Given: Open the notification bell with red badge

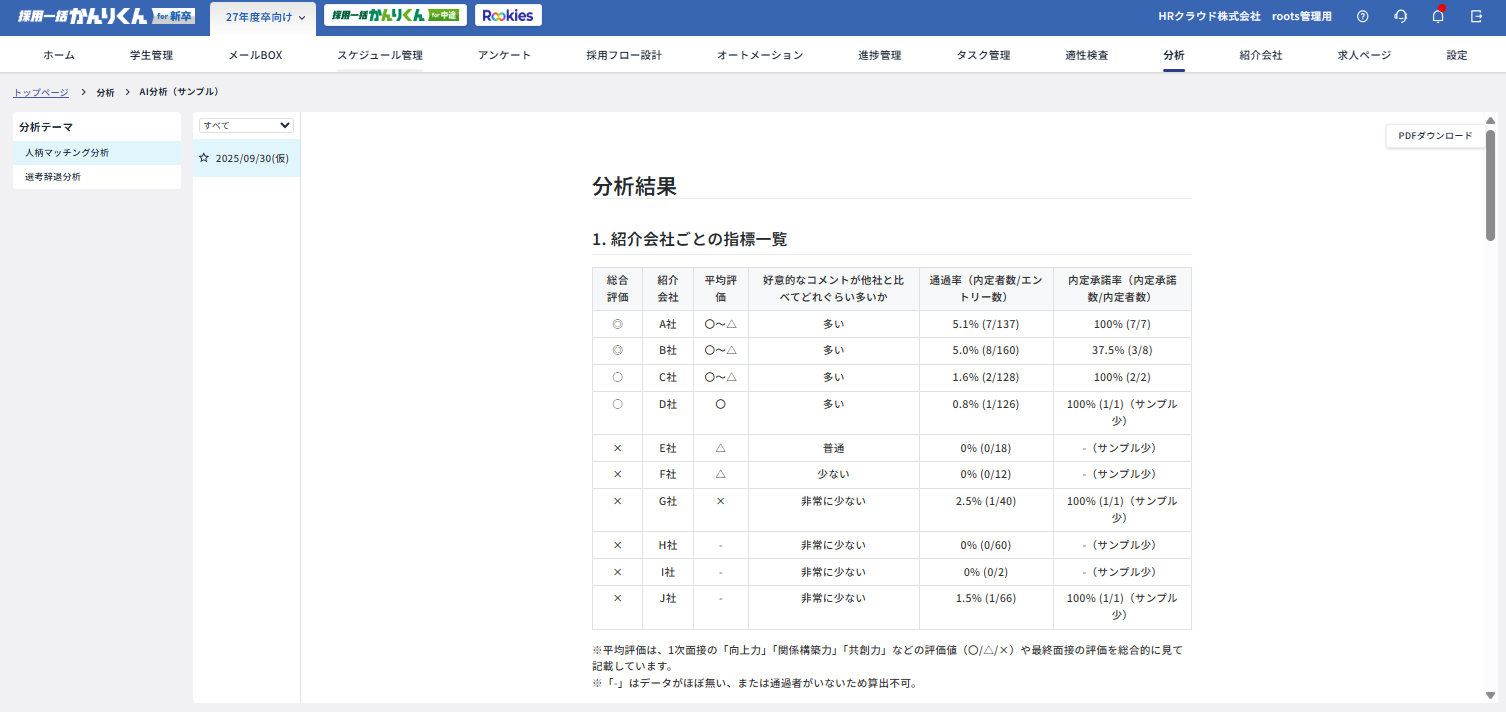Looking at the screenshot, I should 1438,15.
